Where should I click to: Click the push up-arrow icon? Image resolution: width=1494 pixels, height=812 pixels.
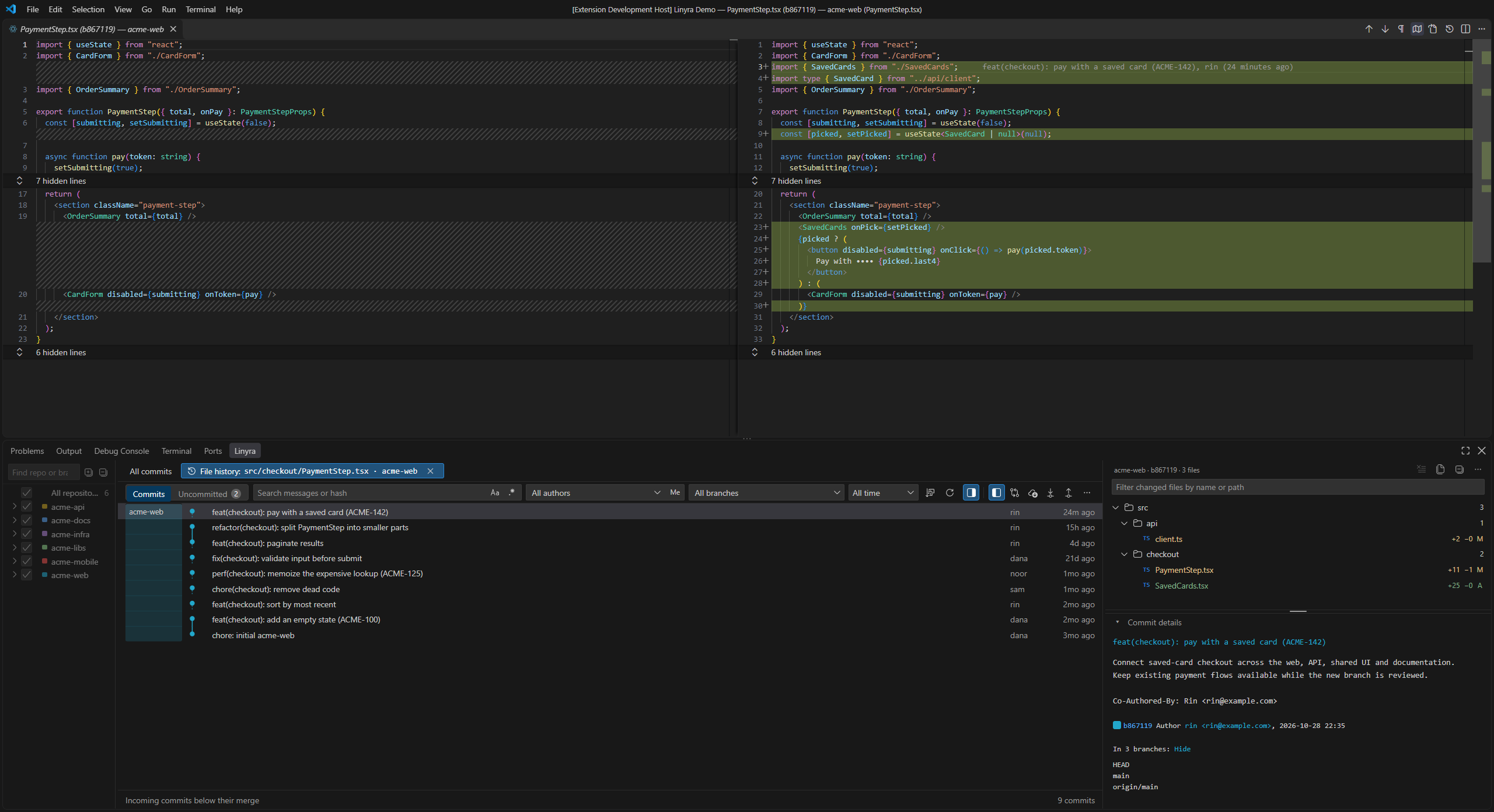[1069, 493]
